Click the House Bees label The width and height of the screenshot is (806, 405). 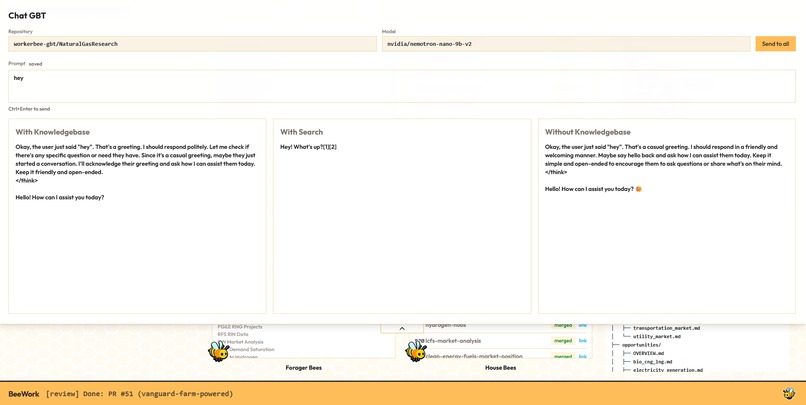point(500,368)
